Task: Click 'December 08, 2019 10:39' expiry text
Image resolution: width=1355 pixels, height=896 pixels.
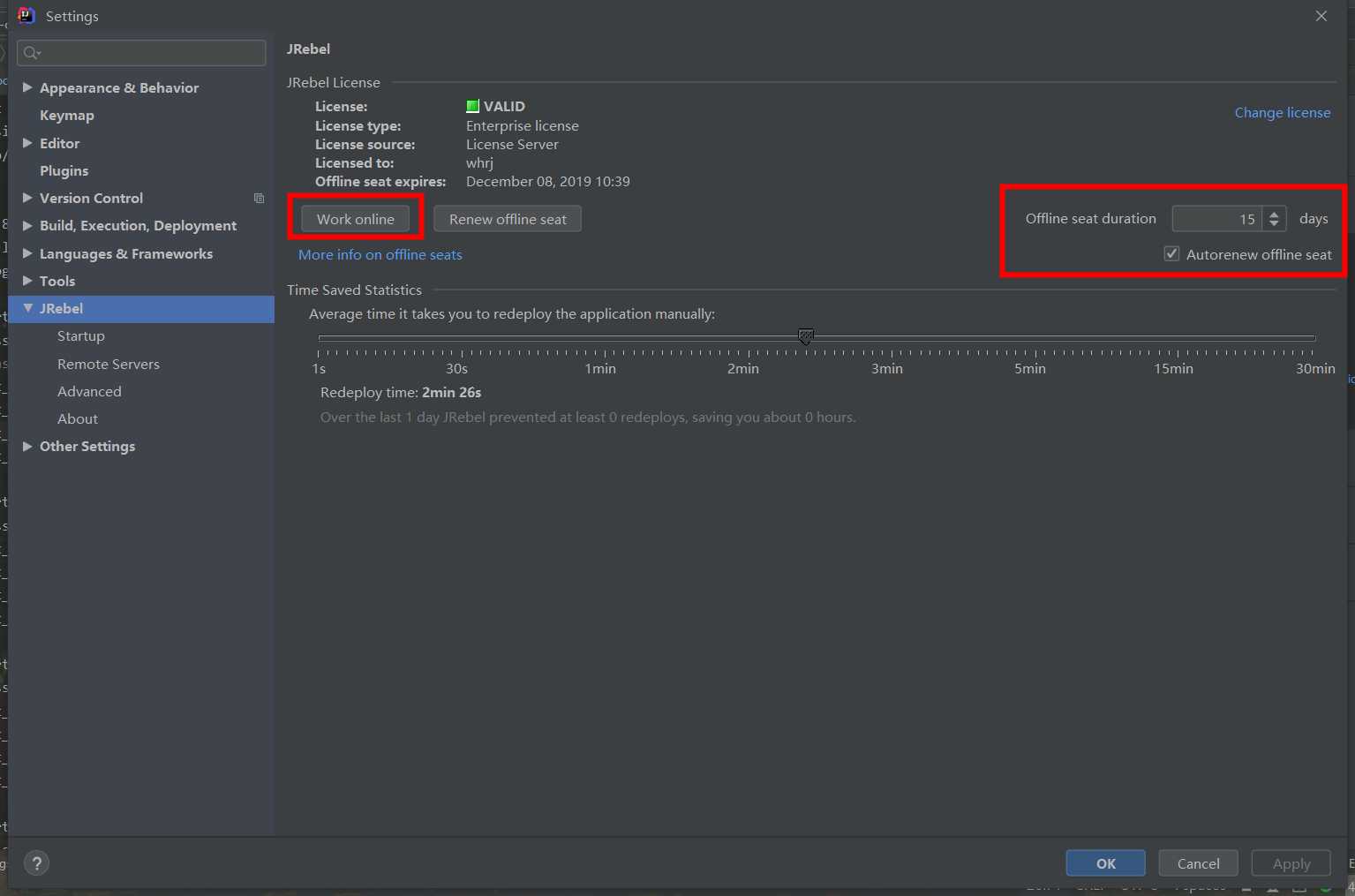Action: pyautogui.click(x=548, y=181)
